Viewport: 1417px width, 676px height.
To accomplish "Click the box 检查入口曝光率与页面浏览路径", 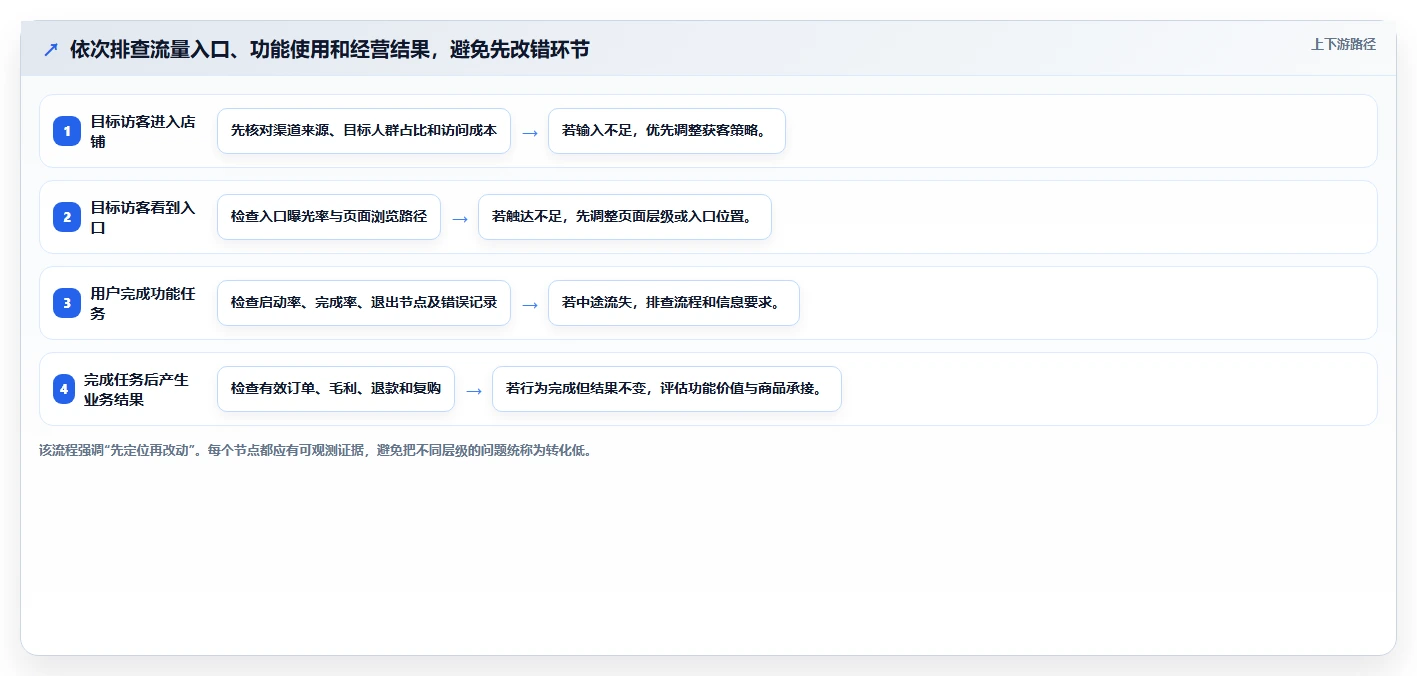I will pyautogui.click(x=329, y=217).
